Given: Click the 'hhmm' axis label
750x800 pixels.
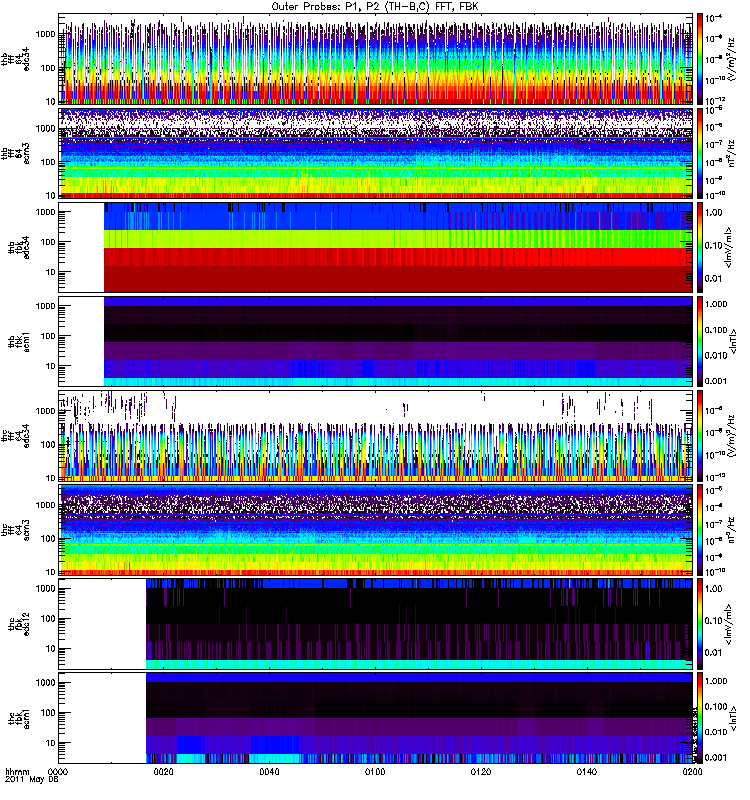Looking at the screenshot, I should [17, 772].
